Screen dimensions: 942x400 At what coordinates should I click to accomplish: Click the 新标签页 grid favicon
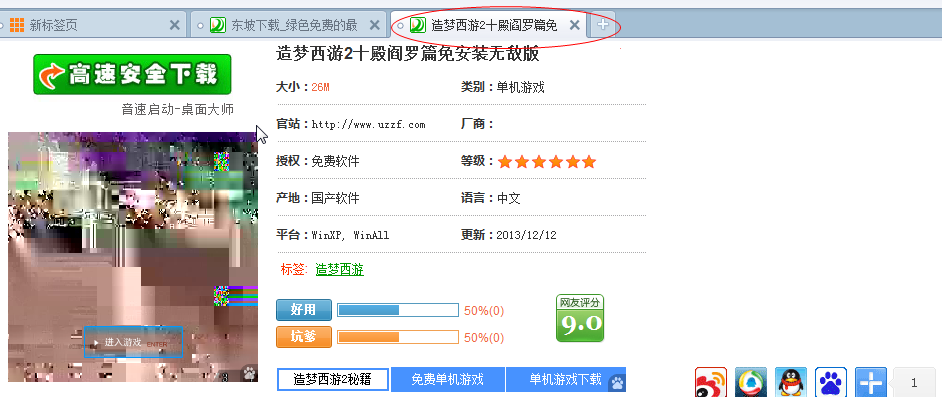17,25
